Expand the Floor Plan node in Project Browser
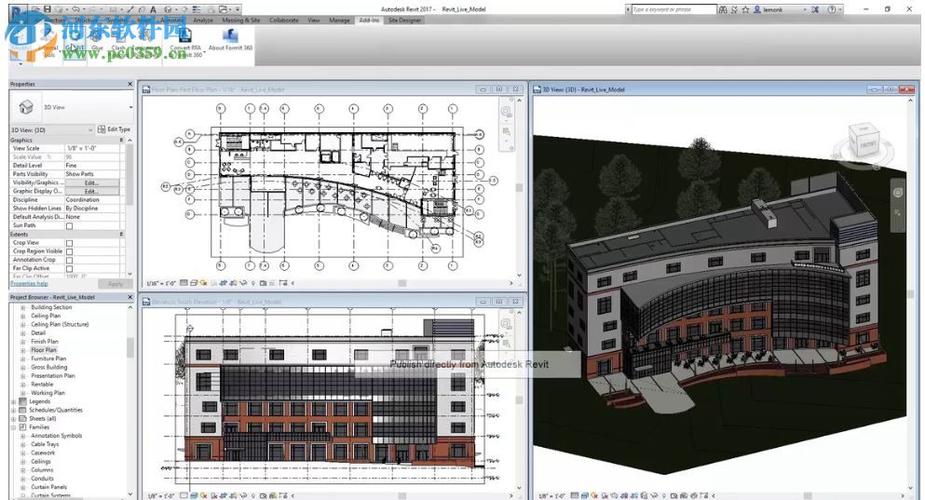The image size is (925, 500). click(23, 350)
